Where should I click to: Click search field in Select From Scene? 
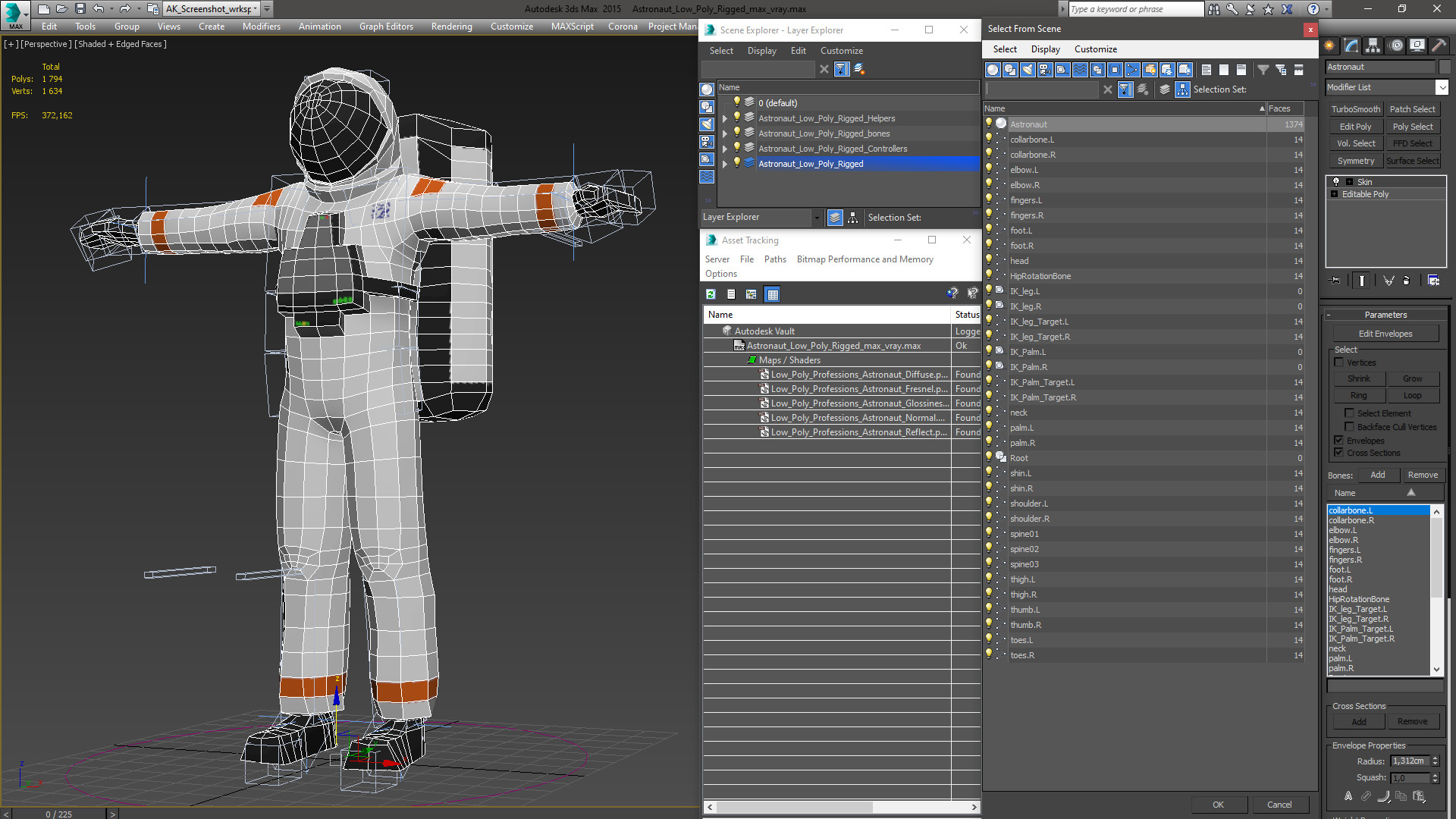click(x=1041, y=89)
